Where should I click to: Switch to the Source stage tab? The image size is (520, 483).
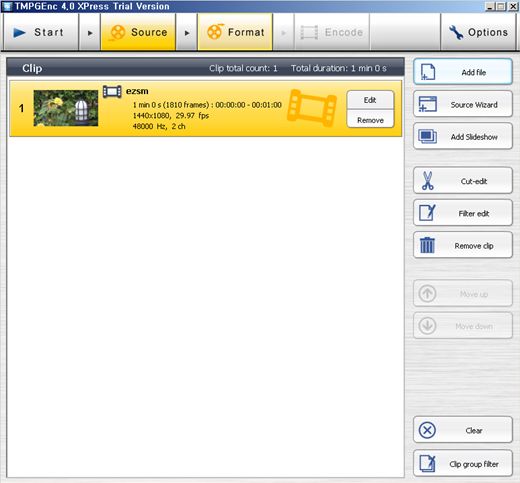coord(138,32)
